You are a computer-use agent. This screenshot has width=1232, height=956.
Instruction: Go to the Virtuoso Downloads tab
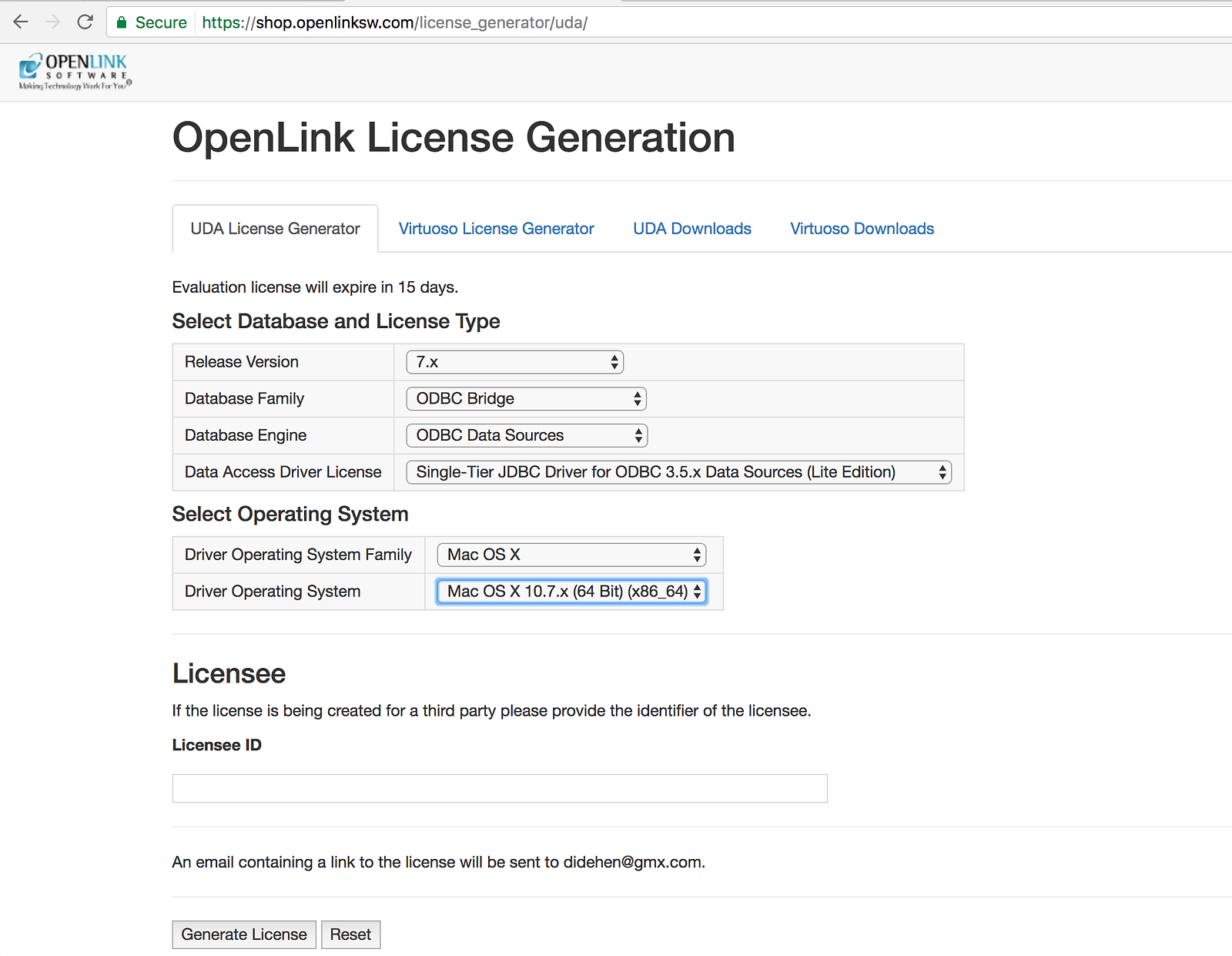click(x=862, y=229)
